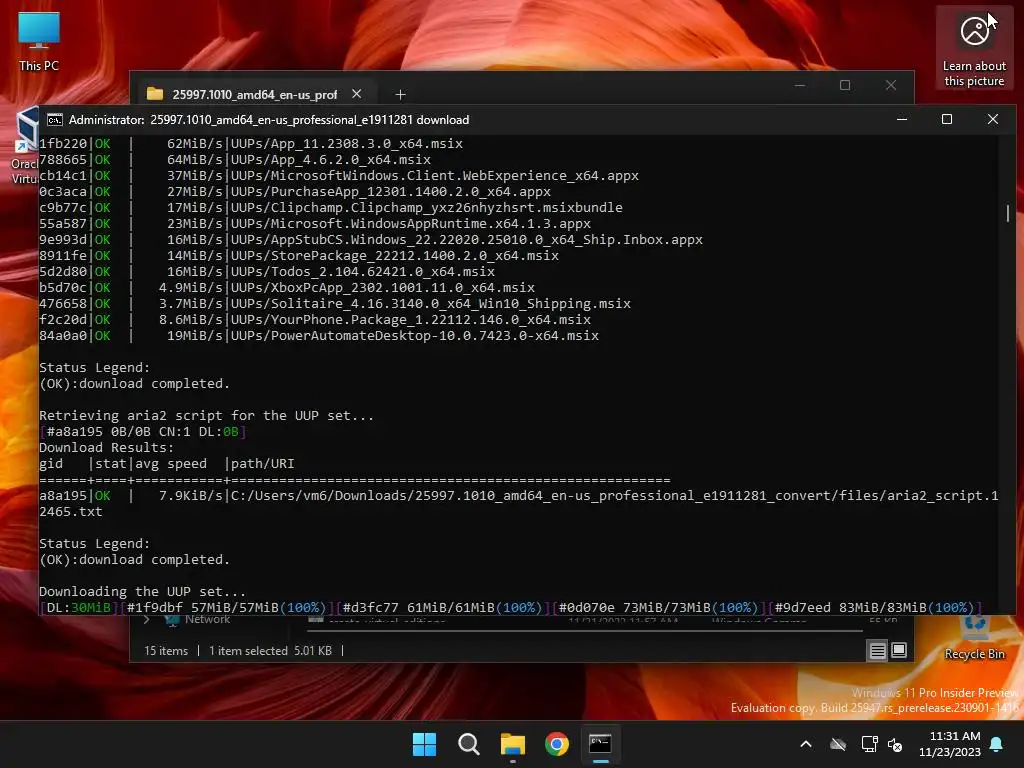Click the '15 items' status text

(166, 650)
